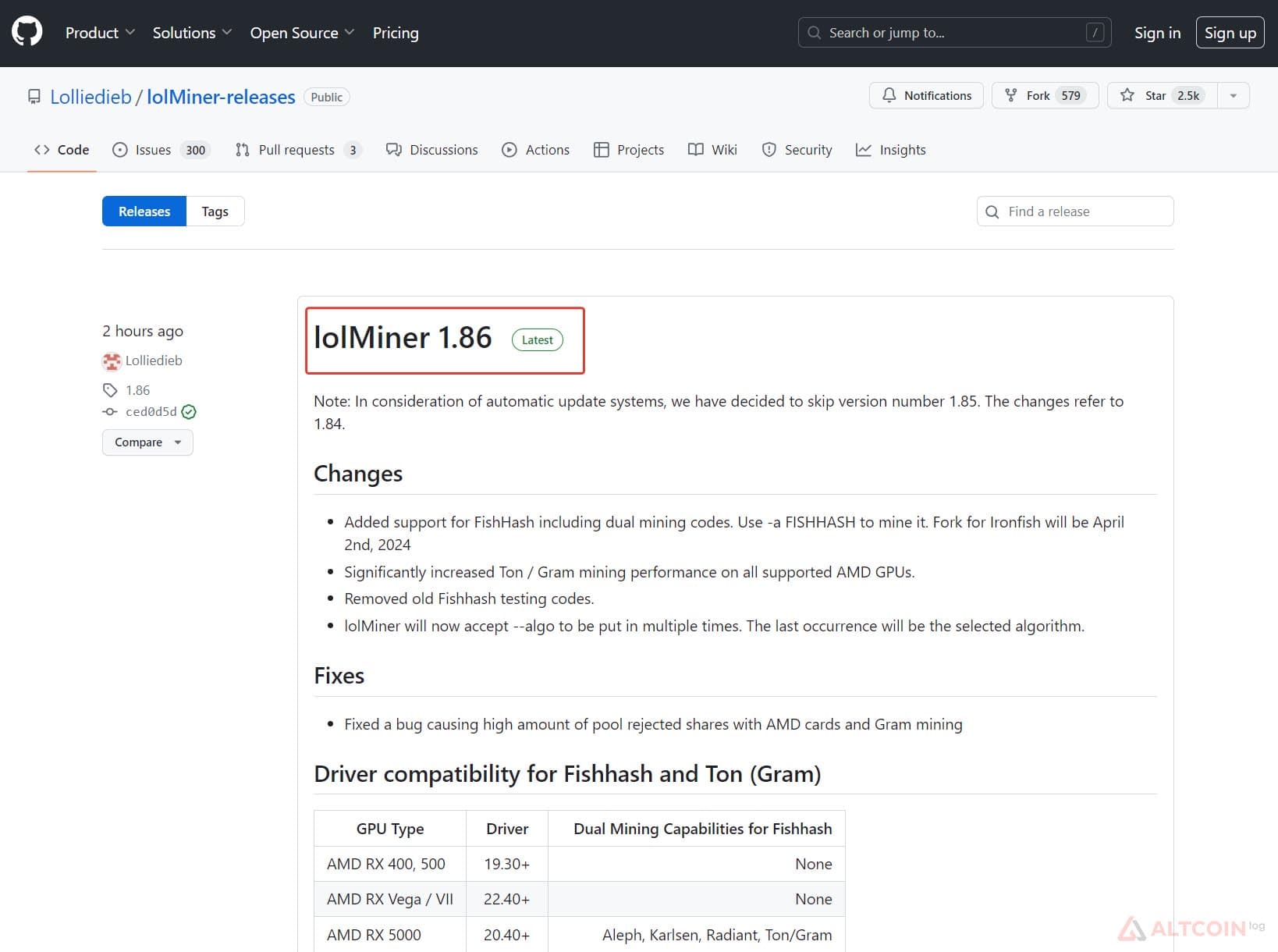The height and width of the screenshot is (952, 1278).
Task: Open the lolMiner-releases repository link
Action: click(221, 97)
